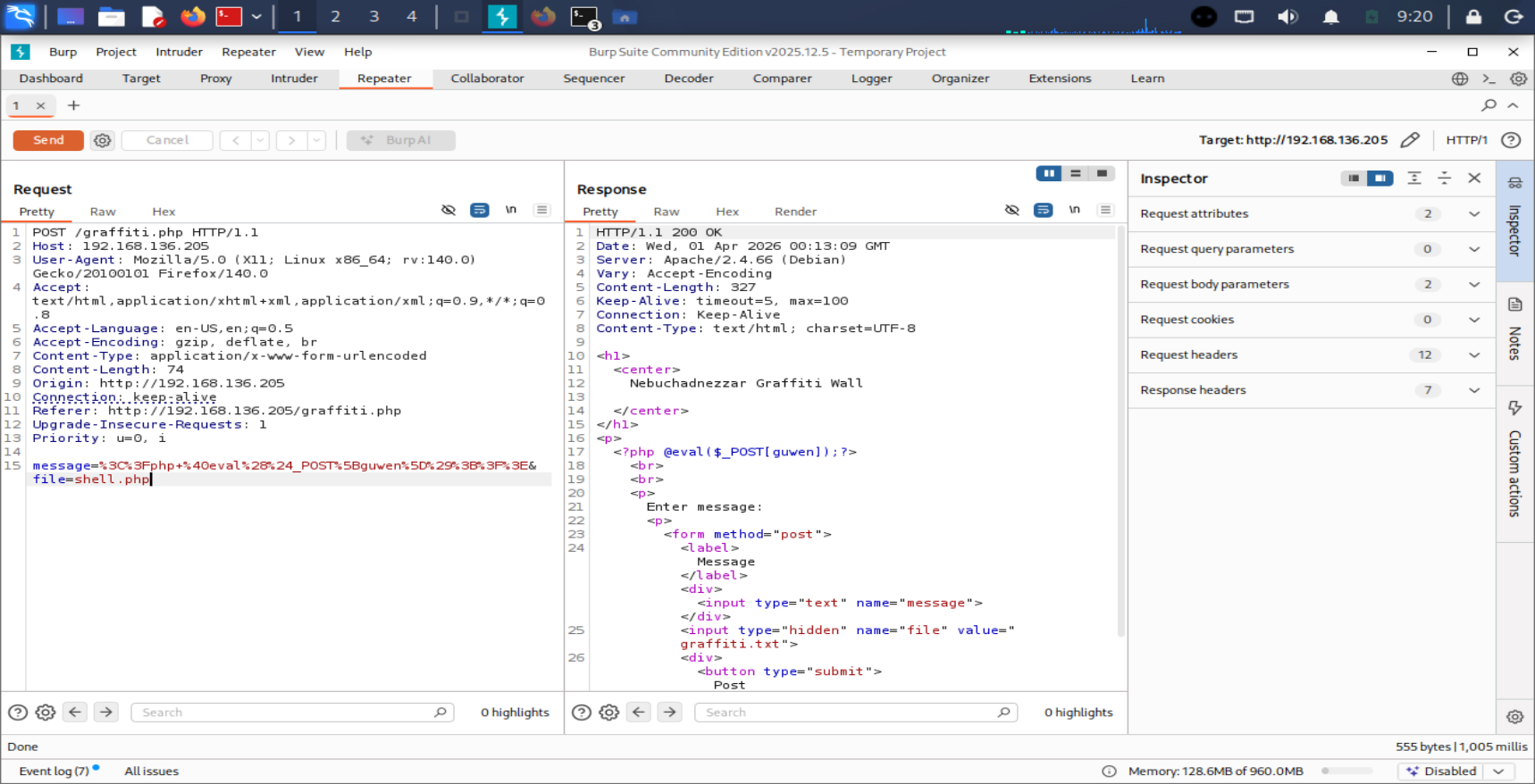Switch to the Intruder tool tab
This screenshot has width=1535, height=784.
(294, 79)
